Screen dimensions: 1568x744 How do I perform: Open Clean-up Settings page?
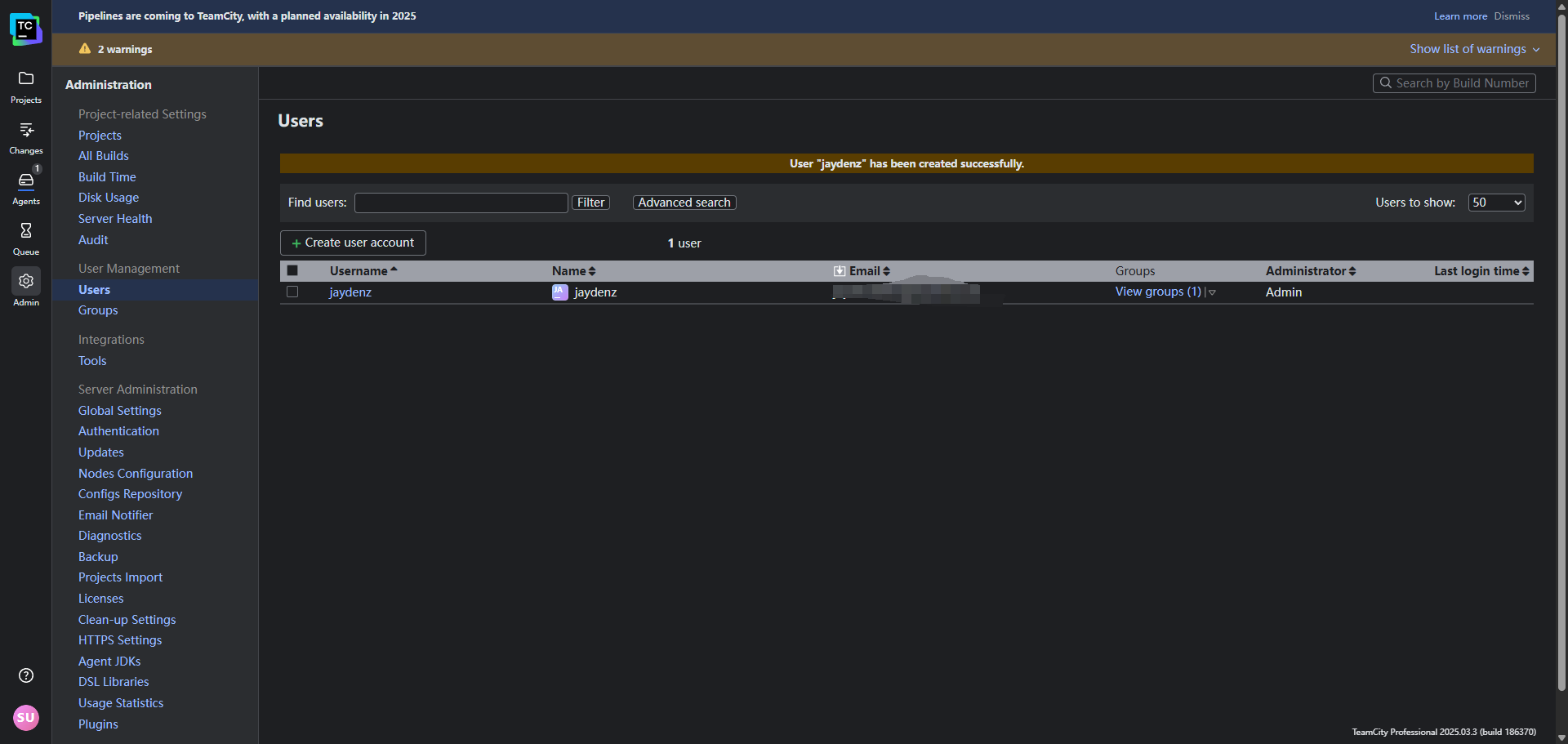pos(127,620)
